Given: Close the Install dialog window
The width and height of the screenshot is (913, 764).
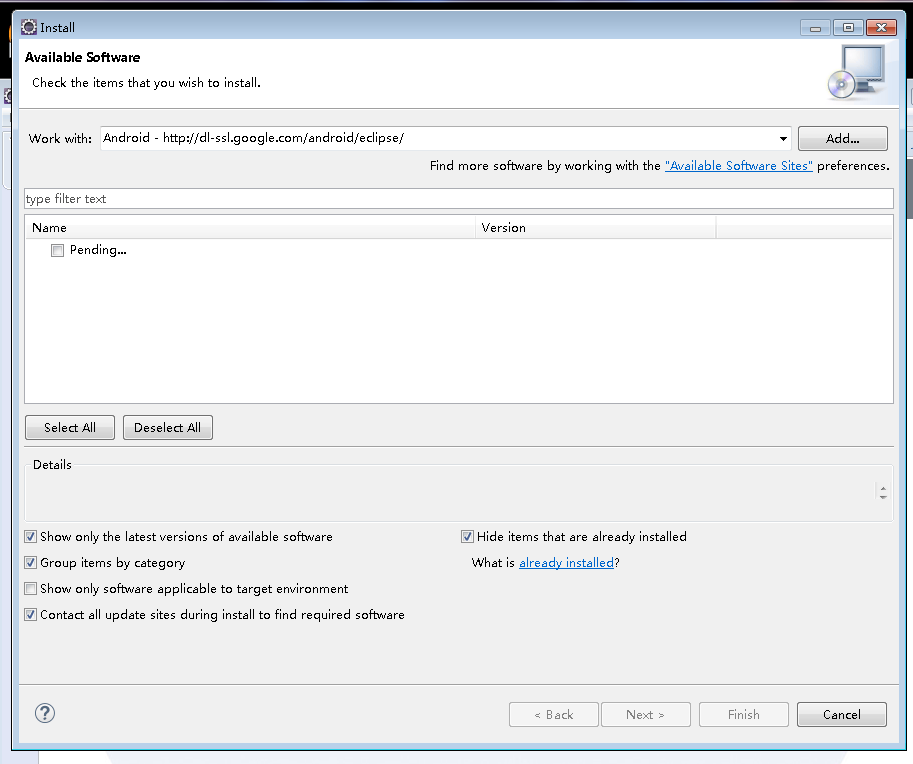Looking at the screenshot, I should (x=882, y=27).
